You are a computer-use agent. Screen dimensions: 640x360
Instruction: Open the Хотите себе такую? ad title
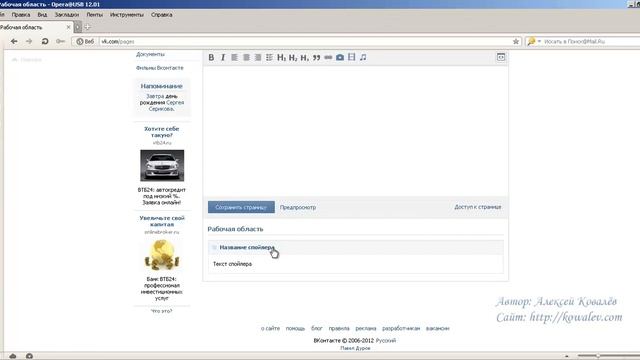[x=162, y=132]
